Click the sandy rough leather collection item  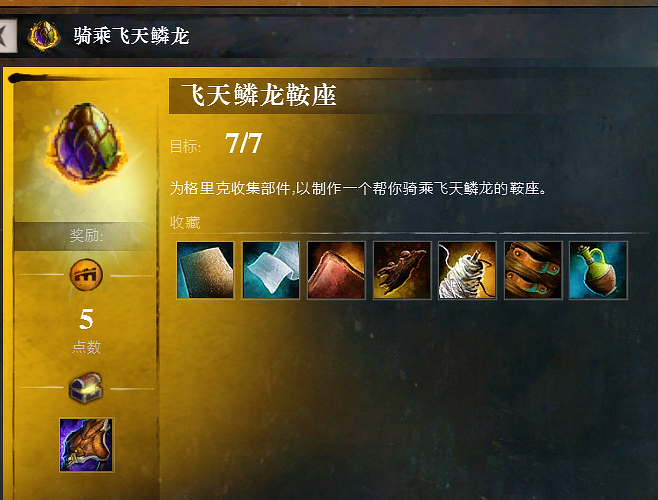tap(205, 270)
